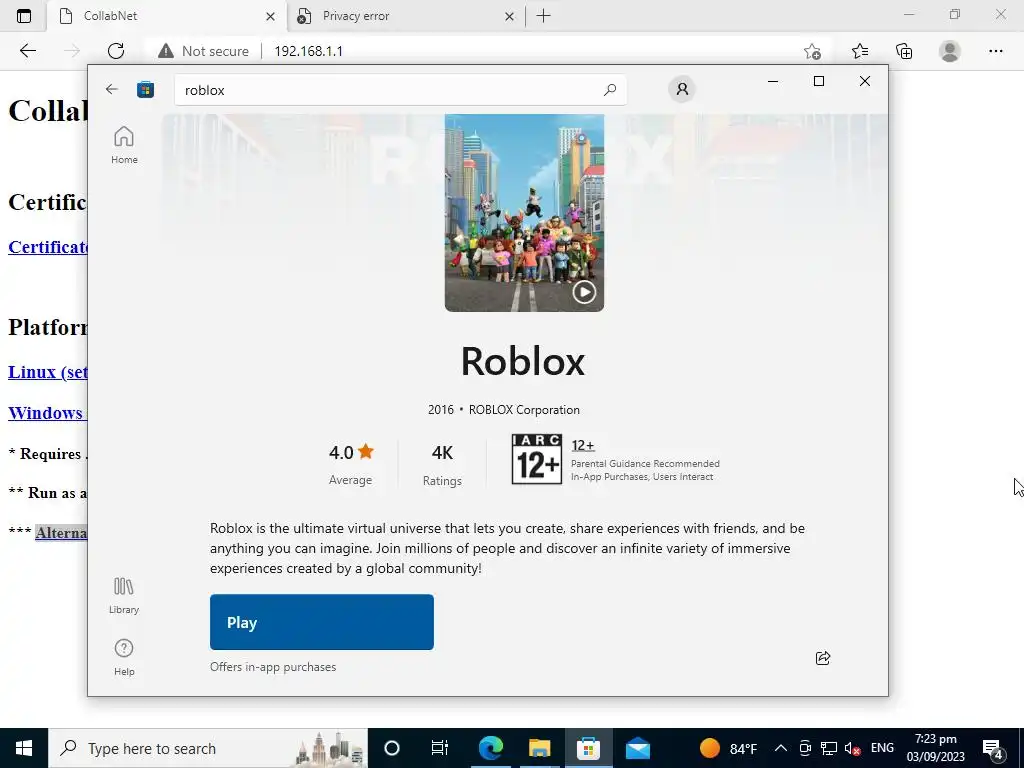This screenshot has width=1024, height=768.
Task: Go back in Microsoft Store
Action: click(x=112, y=89)
